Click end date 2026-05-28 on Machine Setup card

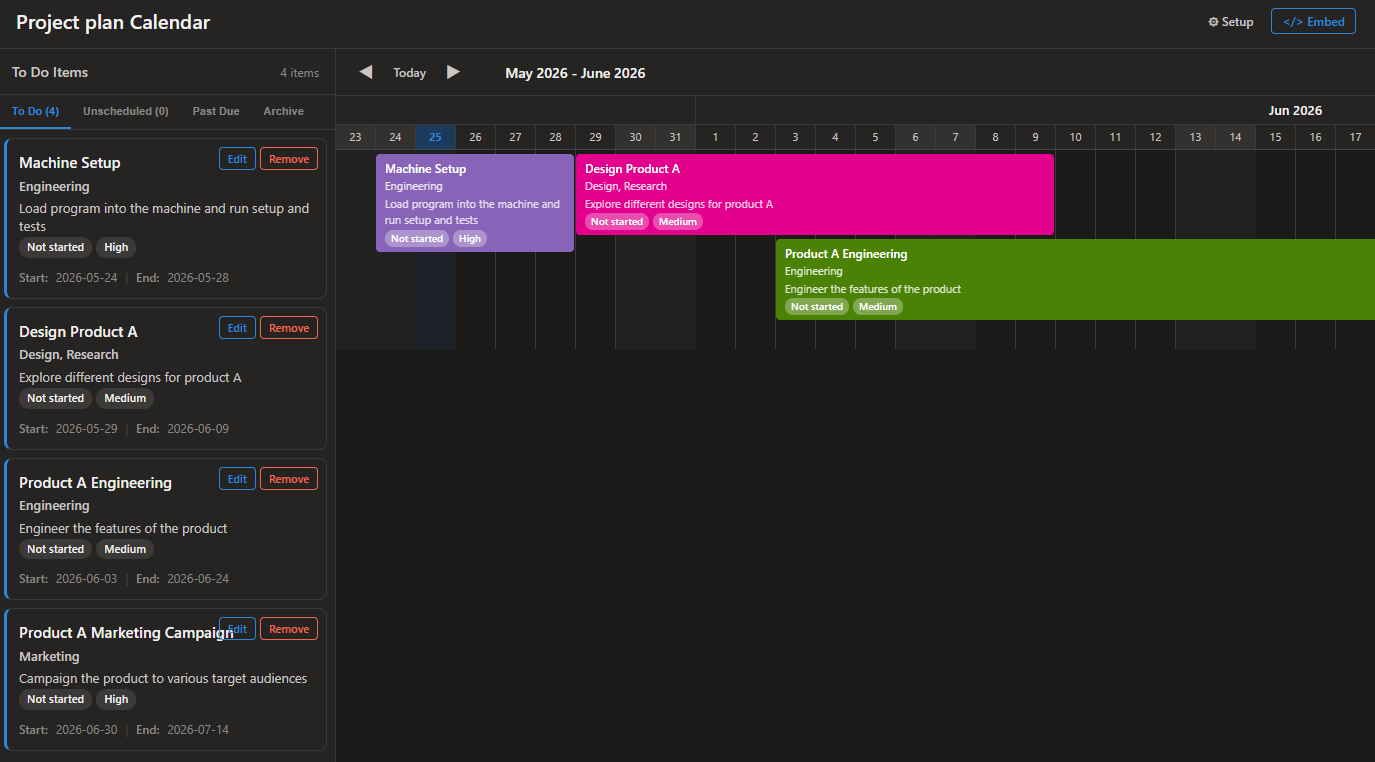pos(198,278)
